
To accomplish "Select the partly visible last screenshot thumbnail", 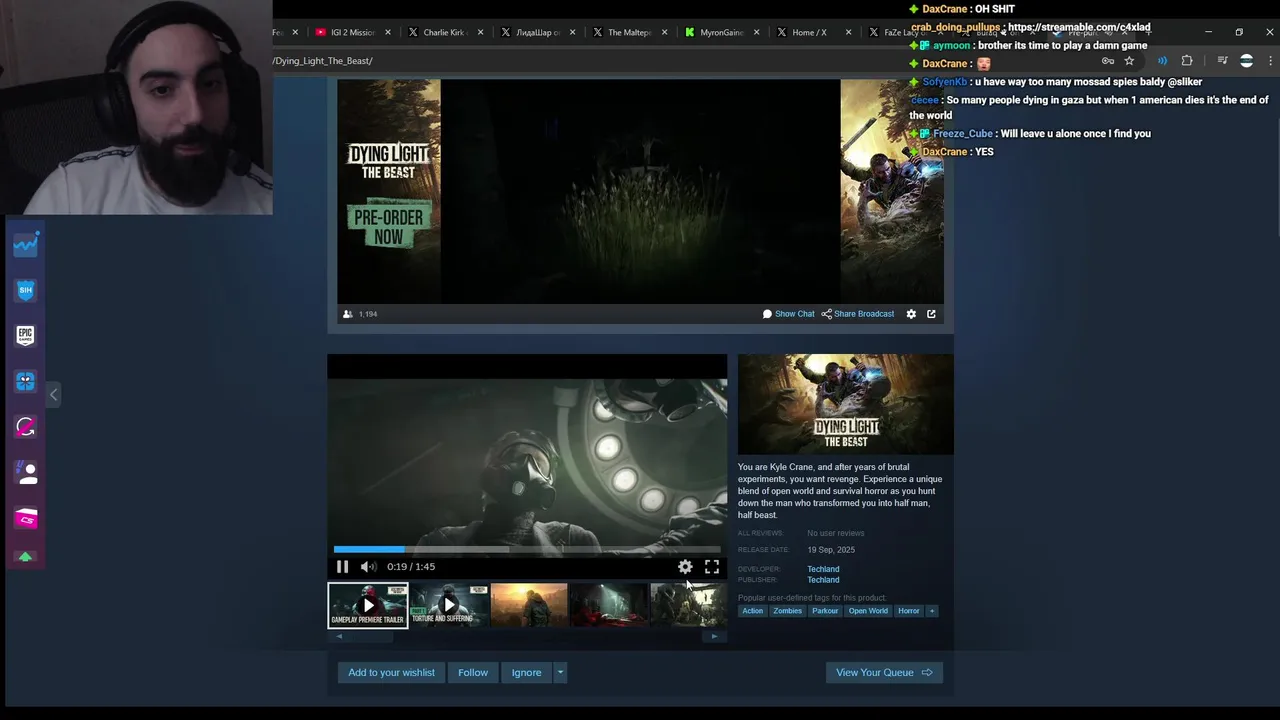I will pos(688,606).
